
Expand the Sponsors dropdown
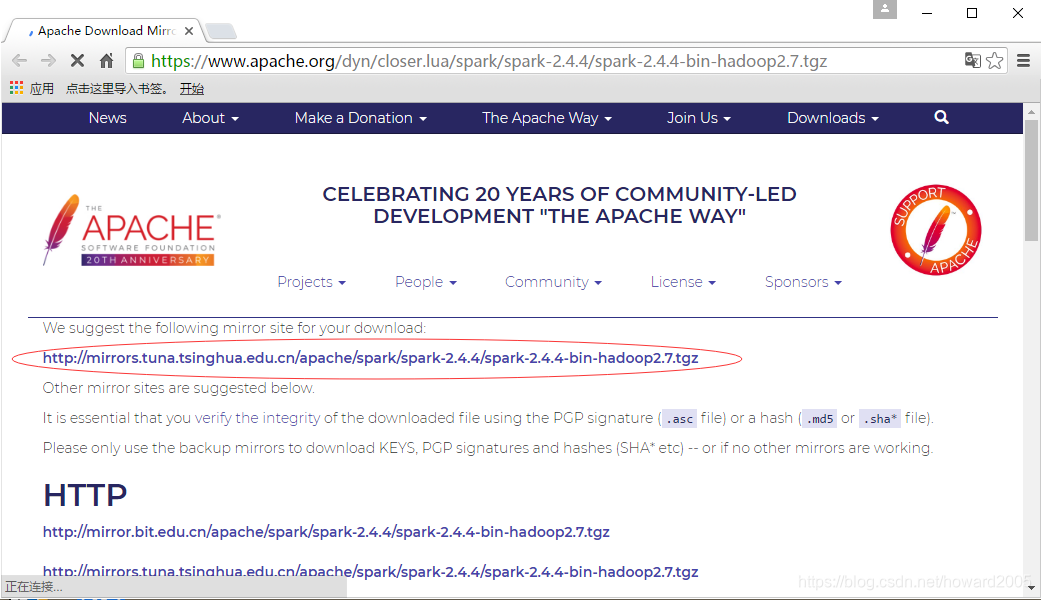click(x=803, y=282)
